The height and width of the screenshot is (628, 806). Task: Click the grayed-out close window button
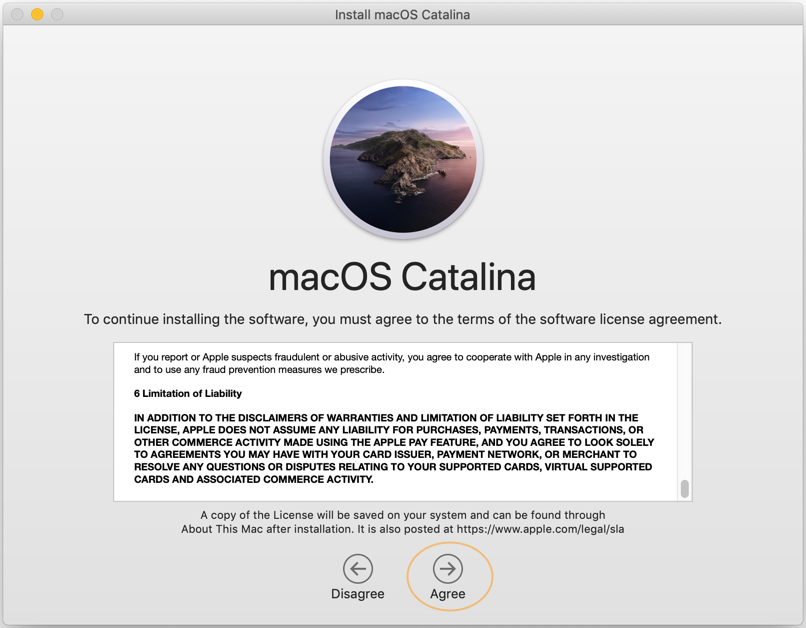[17, 14]
